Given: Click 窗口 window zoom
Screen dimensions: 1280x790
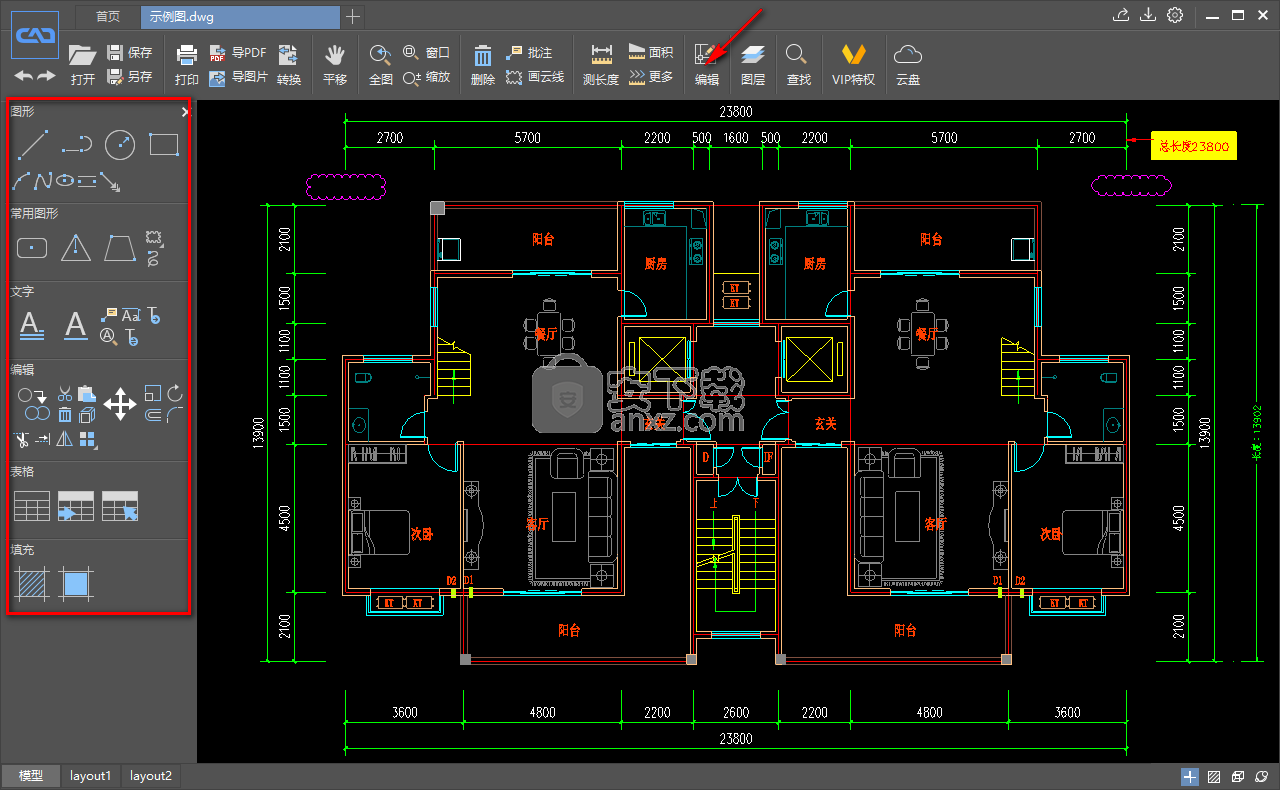Looking at the screenshot, I should pos(426,53).
